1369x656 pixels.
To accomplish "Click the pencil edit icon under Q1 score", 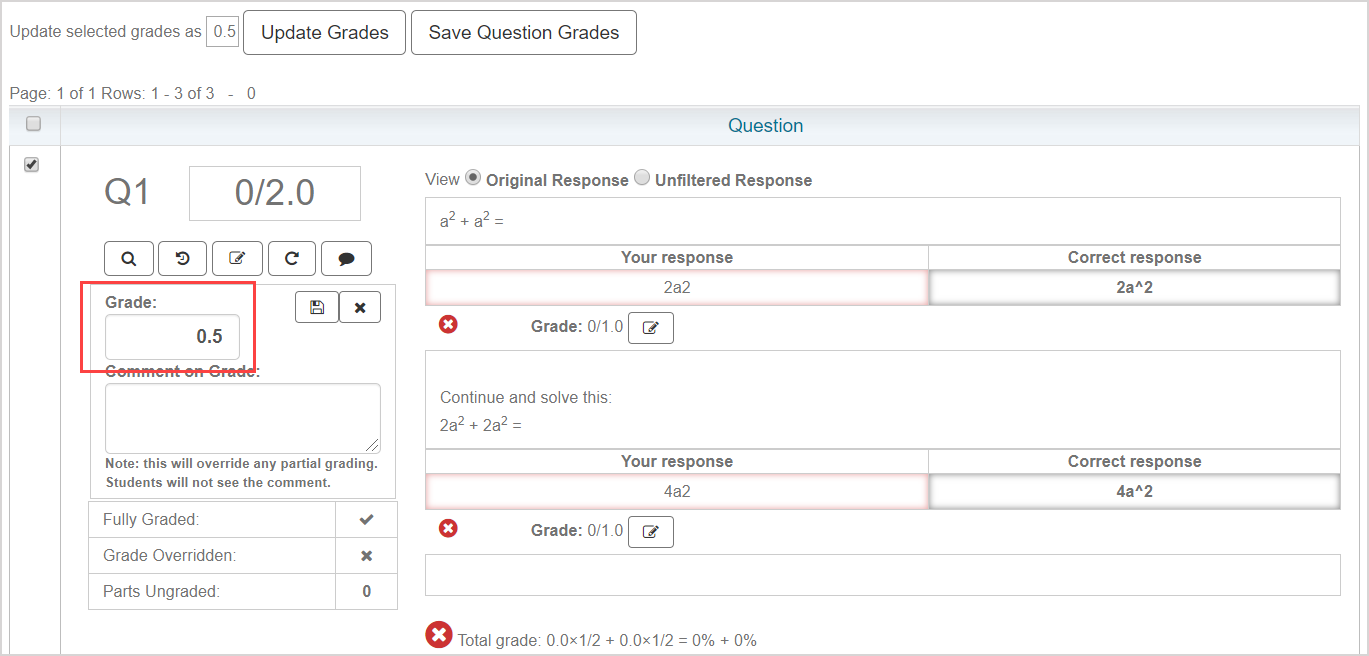I will (x=237, y=258).
